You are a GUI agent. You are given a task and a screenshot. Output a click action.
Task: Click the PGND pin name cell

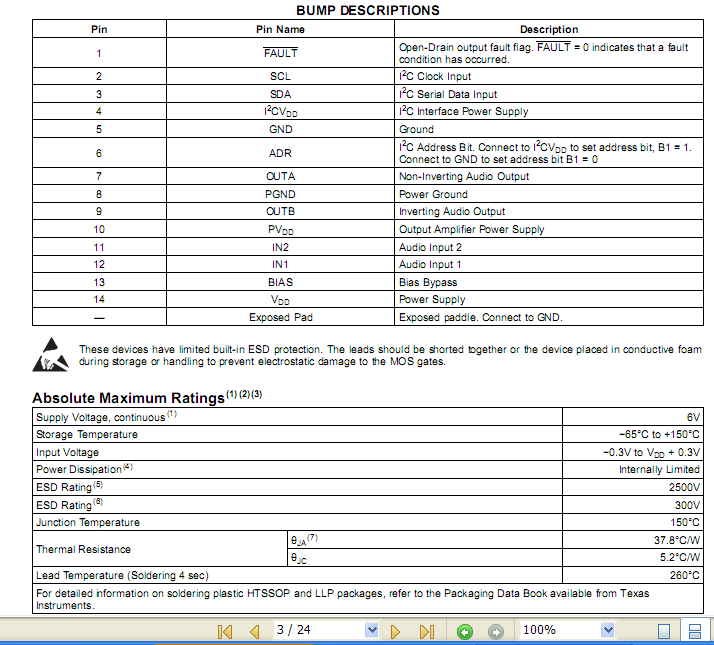[280, 194]
